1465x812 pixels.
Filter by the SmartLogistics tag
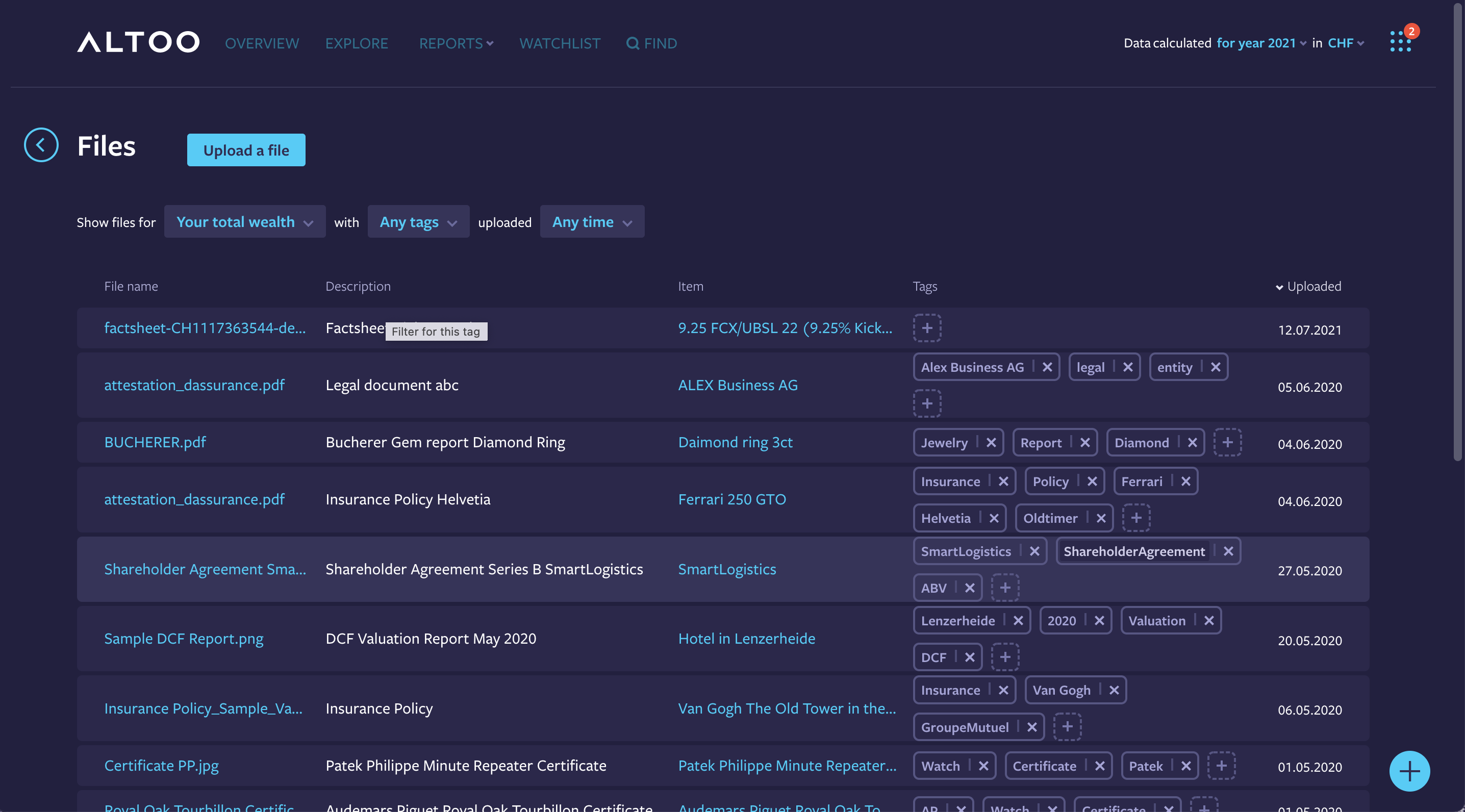coord(966,551)
